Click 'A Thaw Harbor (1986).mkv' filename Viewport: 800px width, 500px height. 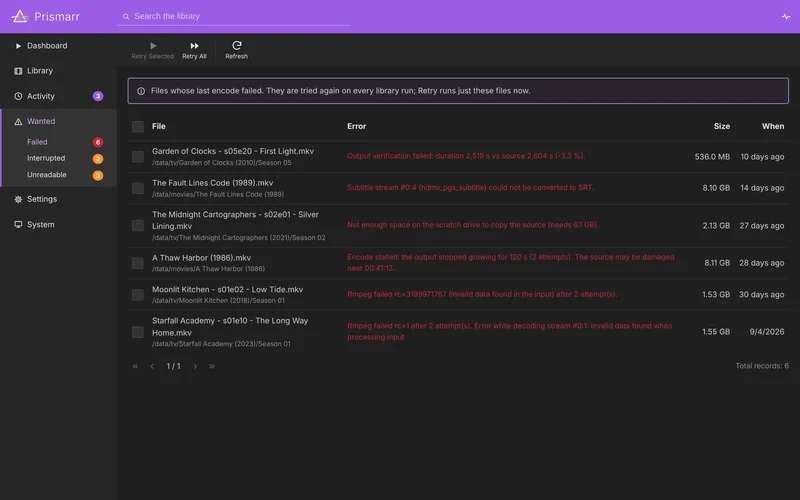[202, 258]
